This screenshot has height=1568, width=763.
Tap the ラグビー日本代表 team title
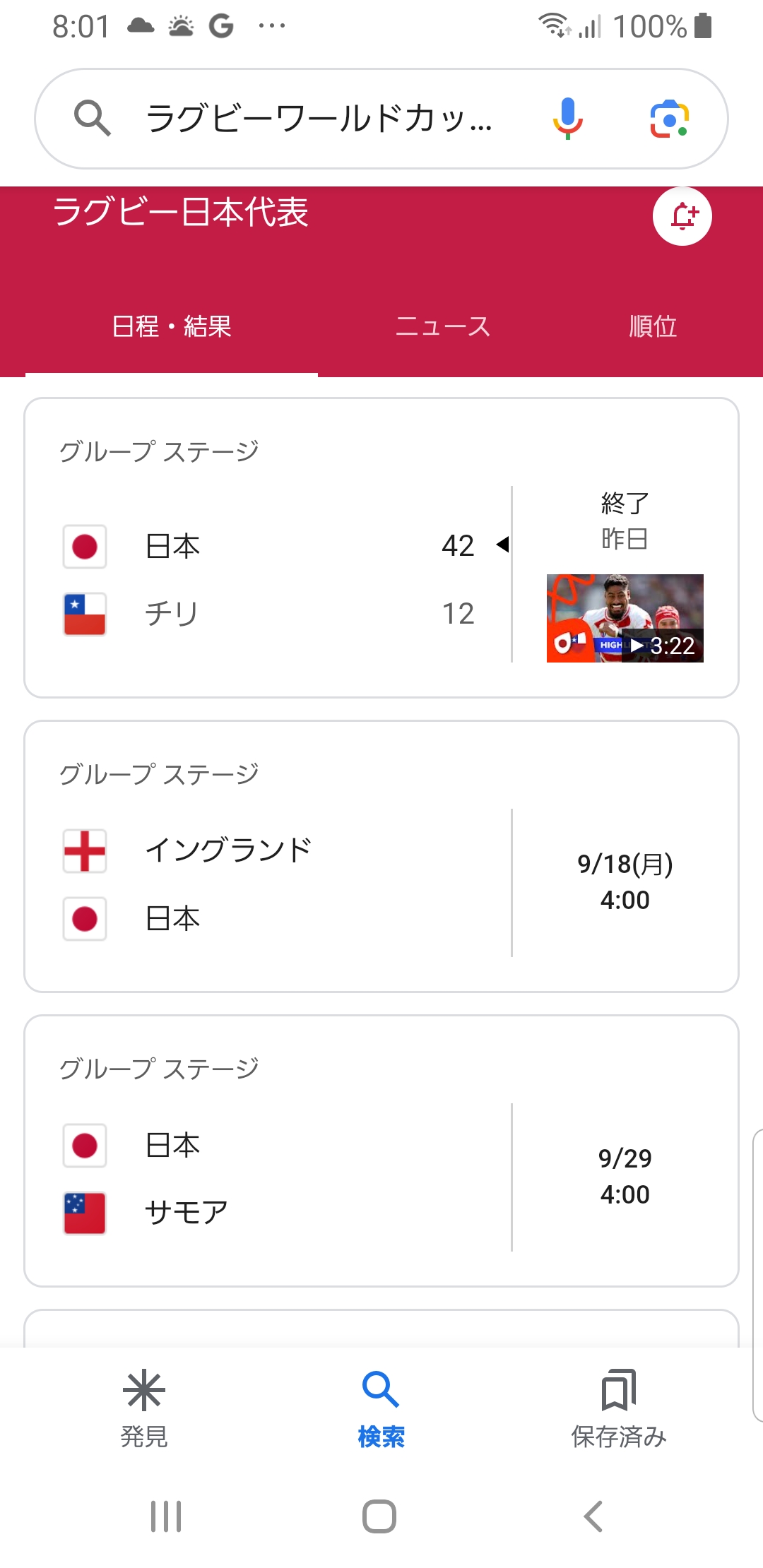click(x=181, y=212)
